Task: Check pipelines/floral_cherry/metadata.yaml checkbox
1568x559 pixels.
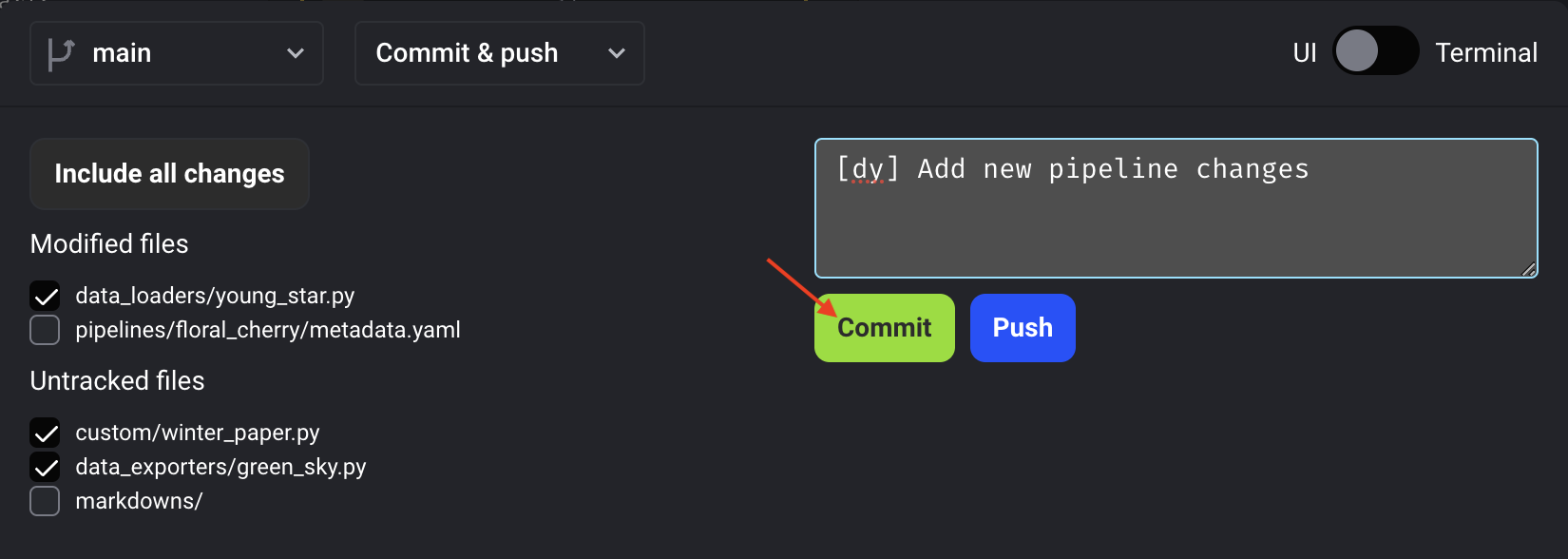Action: (45, 330)
